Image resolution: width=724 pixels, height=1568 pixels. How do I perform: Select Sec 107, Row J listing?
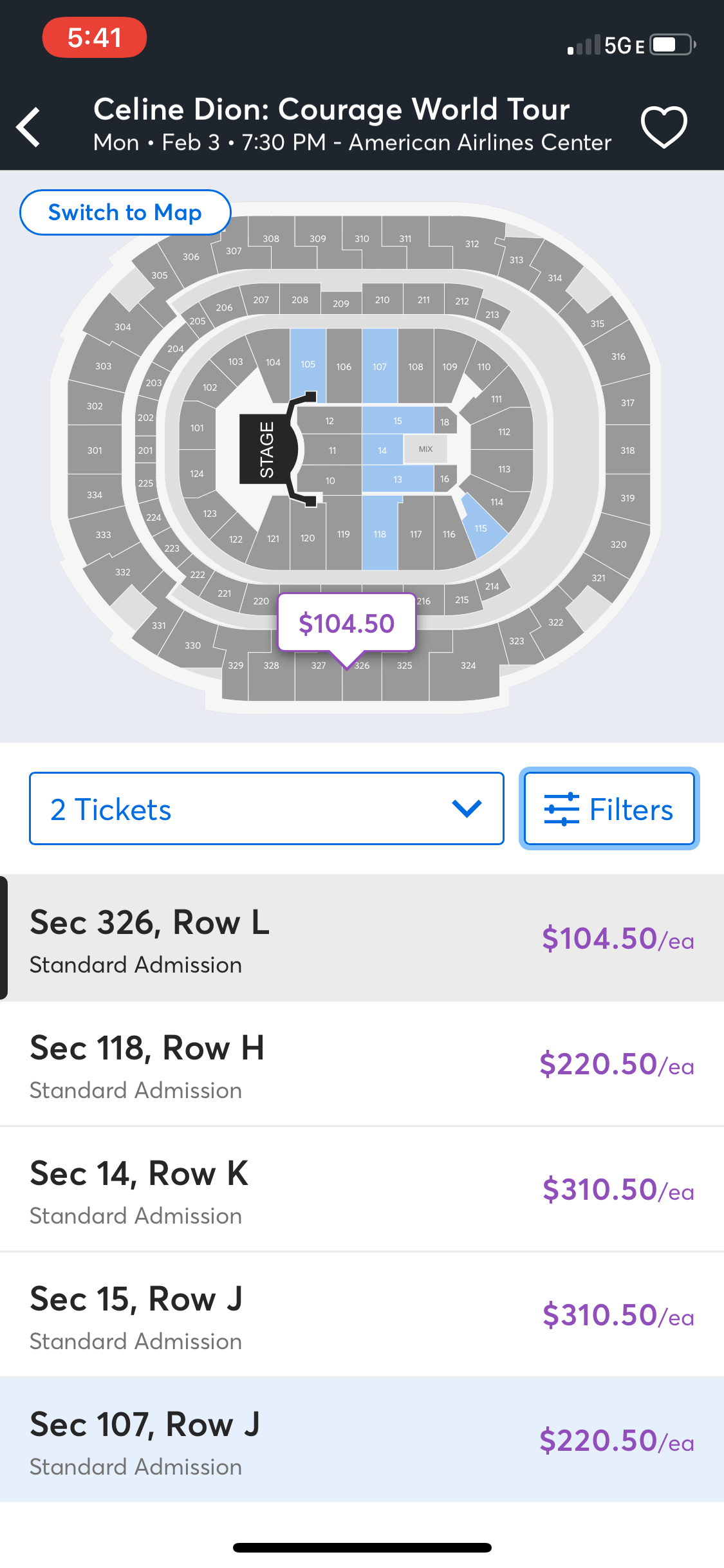(x=362, y=1440)
